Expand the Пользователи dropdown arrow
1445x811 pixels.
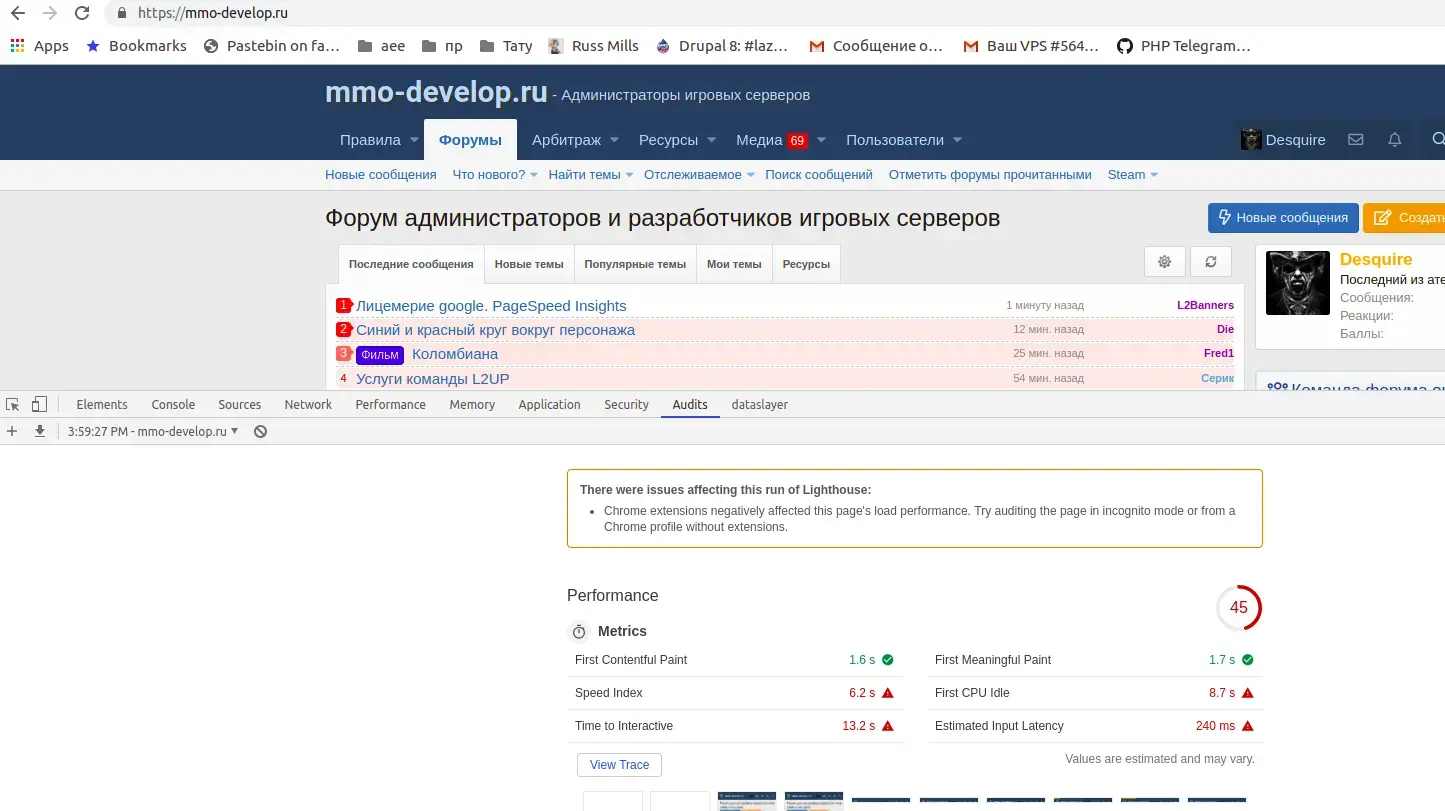tap(957, 140)
